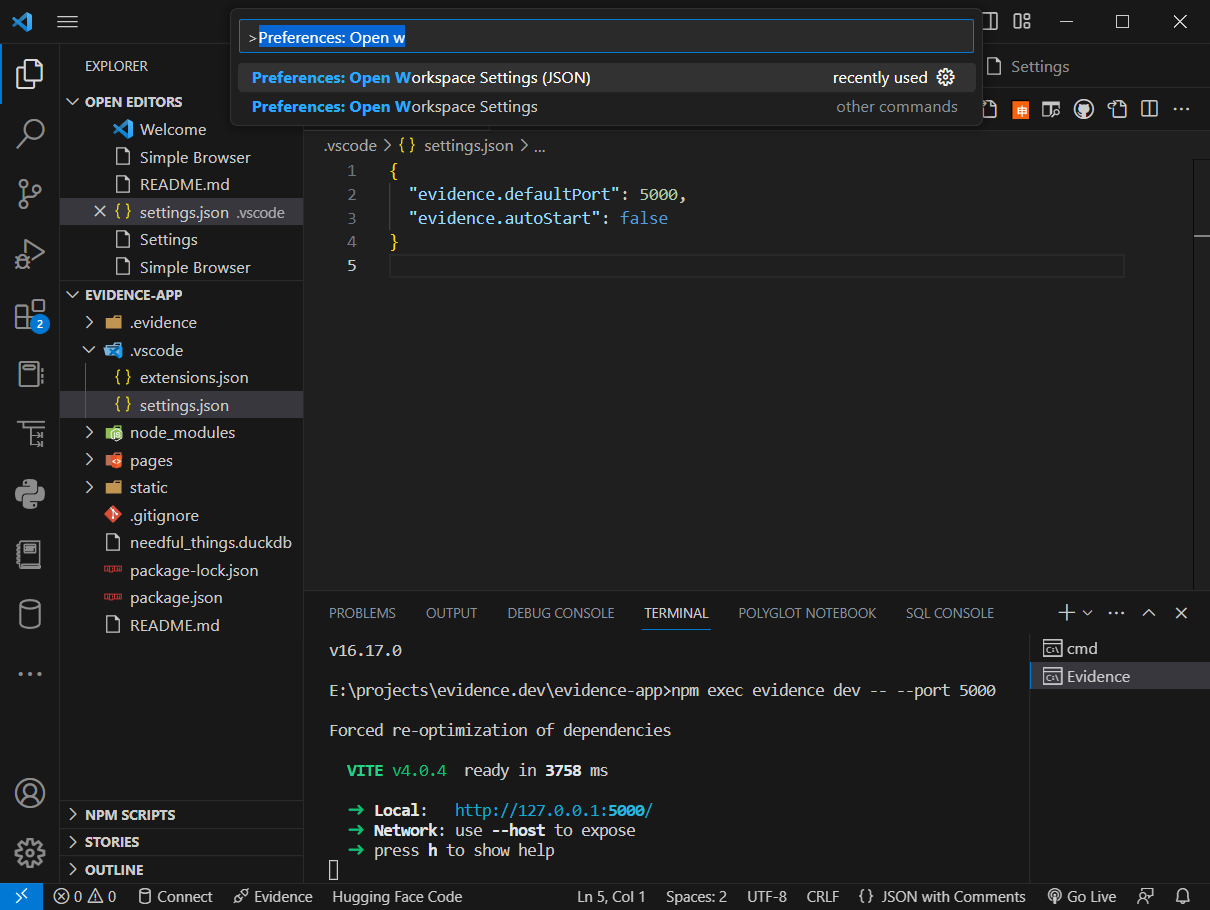Image resolution: width=1210 pixels, height=910 pixels.
Task: Select the Python icon in the activity bar
Action: pyautogui.click(x=30, y=494)
